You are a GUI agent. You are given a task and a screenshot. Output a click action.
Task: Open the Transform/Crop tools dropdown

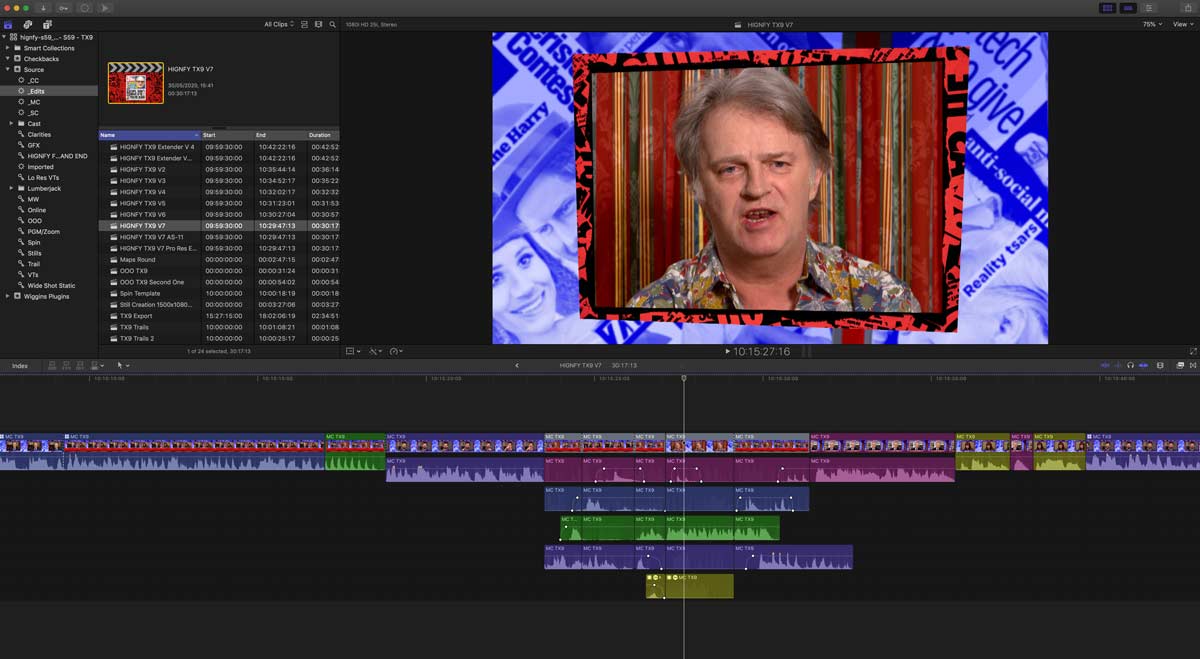click(x=353, y=352)
